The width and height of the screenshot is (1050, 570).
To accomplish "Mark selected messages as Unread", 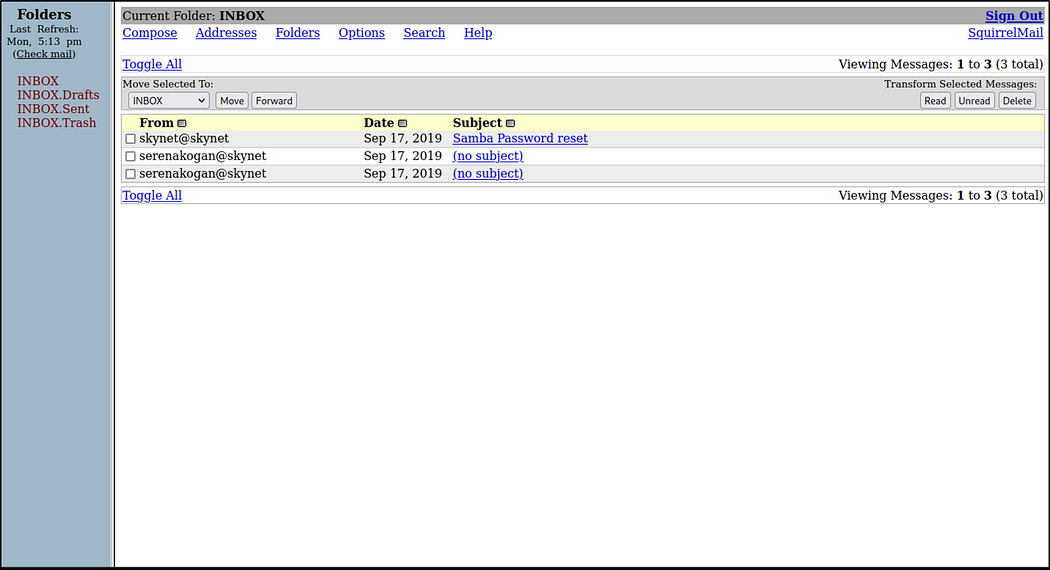I will click(974, 100).
